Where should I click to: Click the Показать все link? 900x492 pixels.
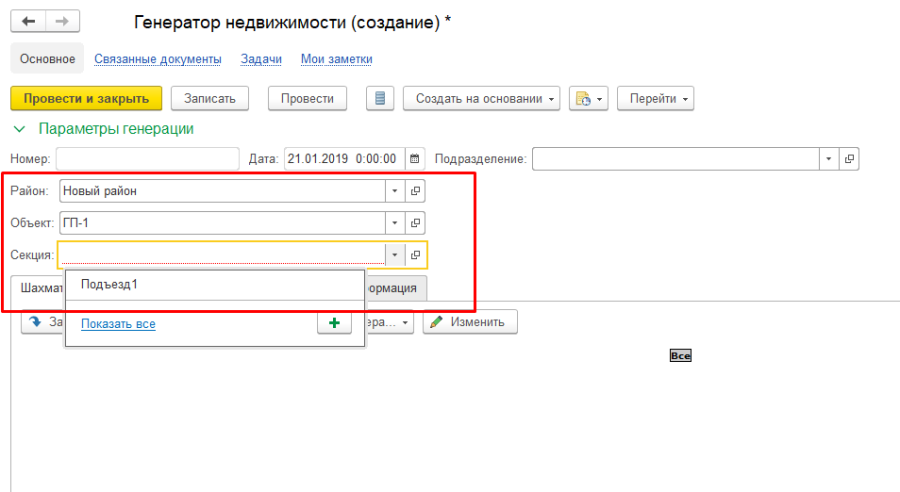(118, 324)
